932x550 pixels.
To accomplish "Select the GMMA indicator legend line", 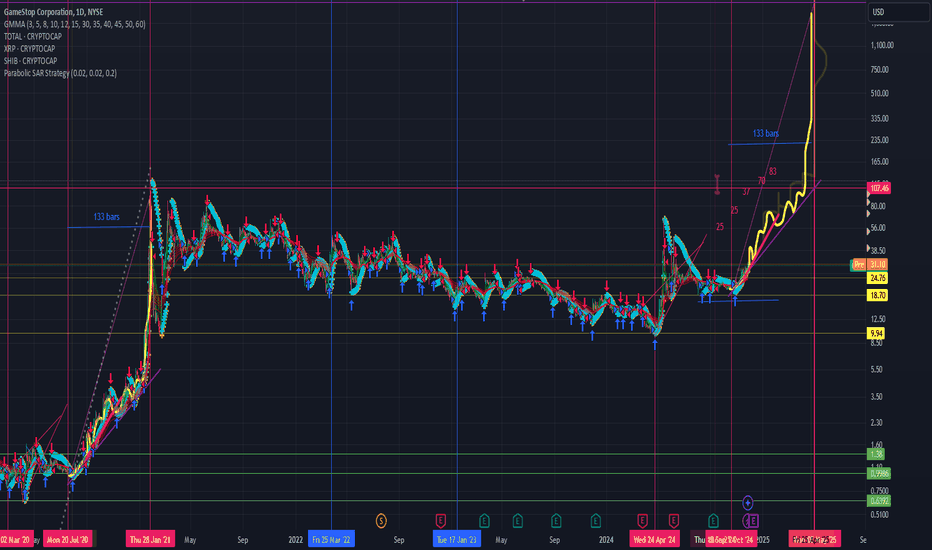I will coord(74,24).
